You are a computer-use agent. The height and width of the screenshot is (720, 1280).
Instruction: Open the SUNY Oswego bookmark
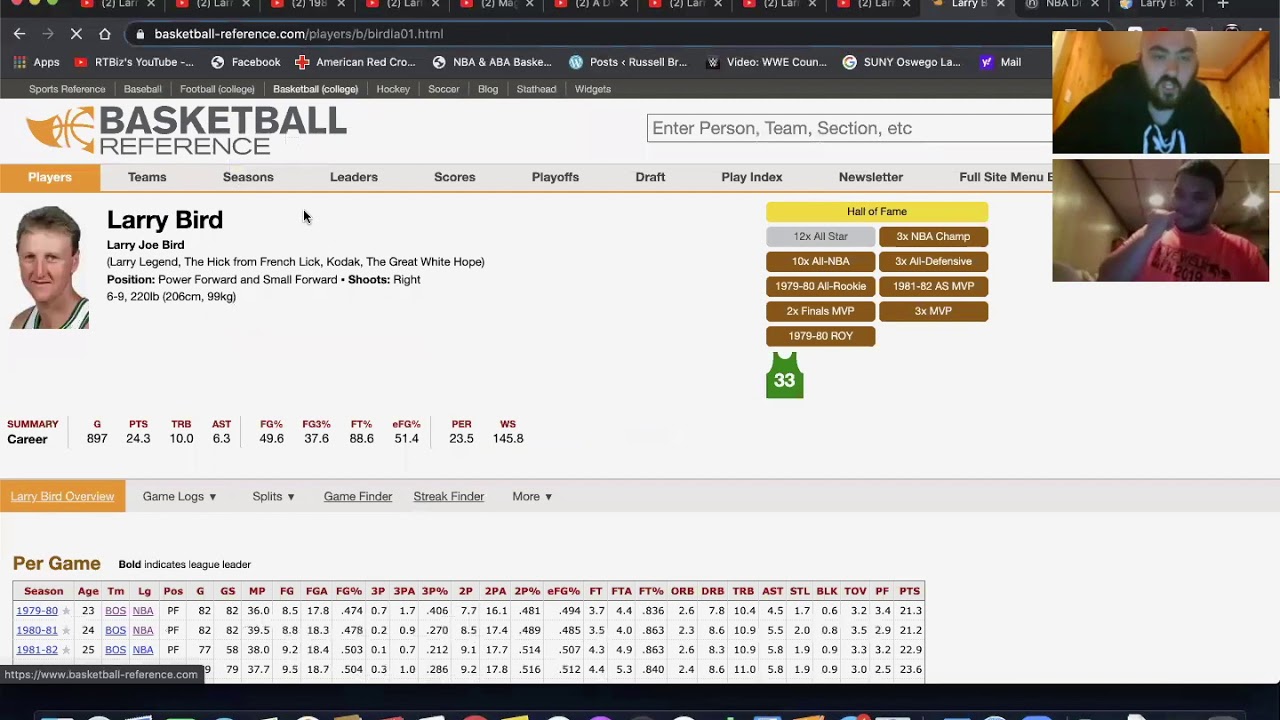pyautogui.click(x=901, y=62)
